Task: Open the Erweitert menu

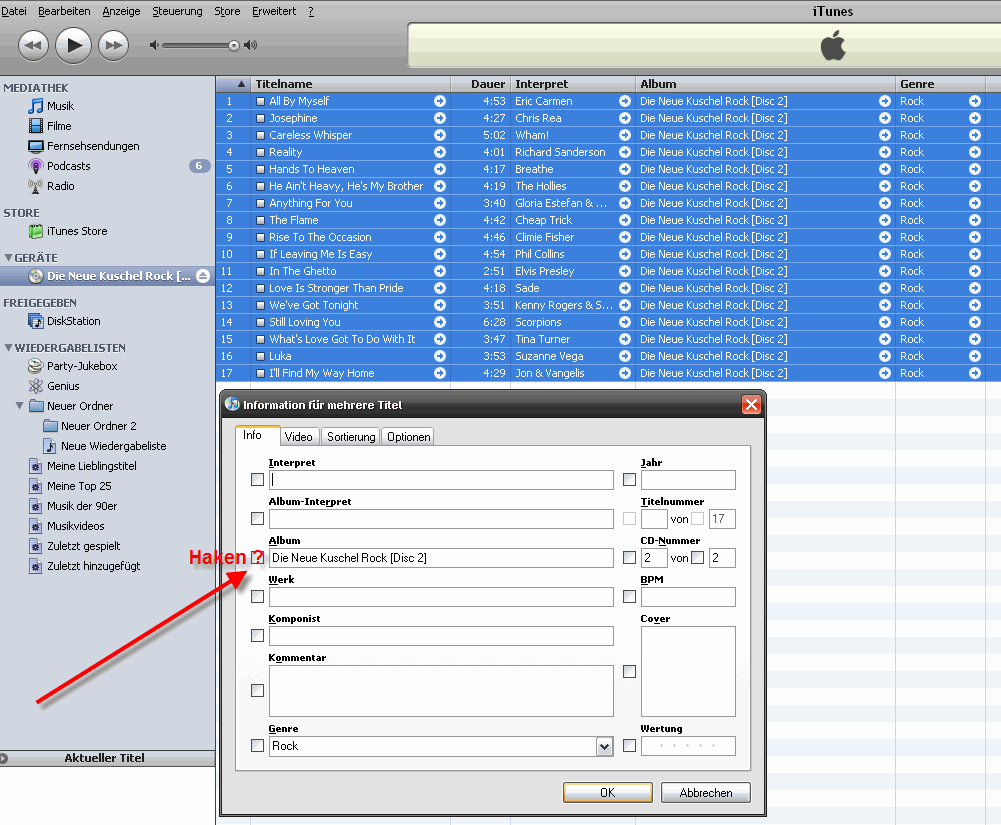Action: 274,11
